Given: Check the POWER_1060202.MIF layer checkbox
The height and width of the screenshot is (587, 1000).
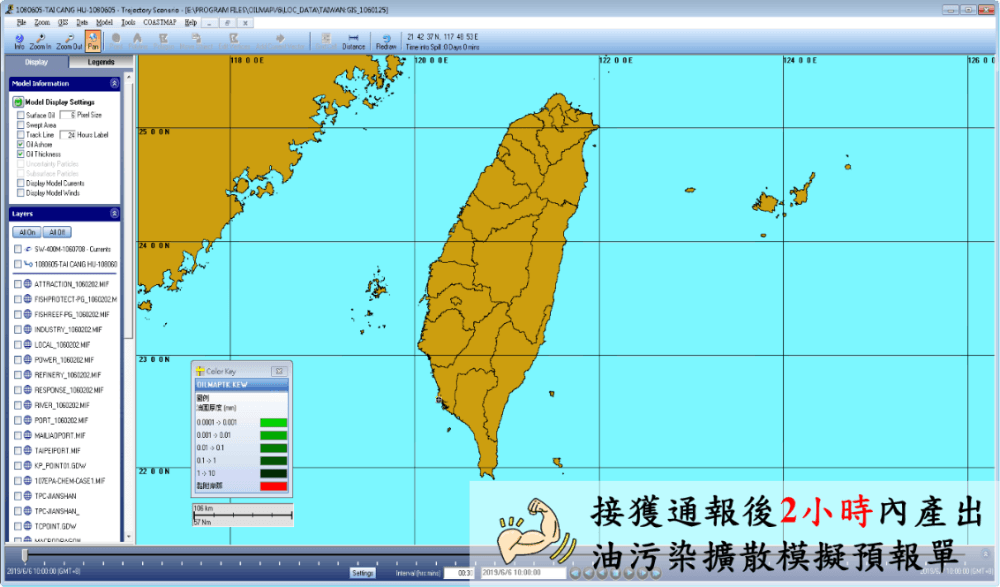Looking at the screenshot, I should 18,360.
